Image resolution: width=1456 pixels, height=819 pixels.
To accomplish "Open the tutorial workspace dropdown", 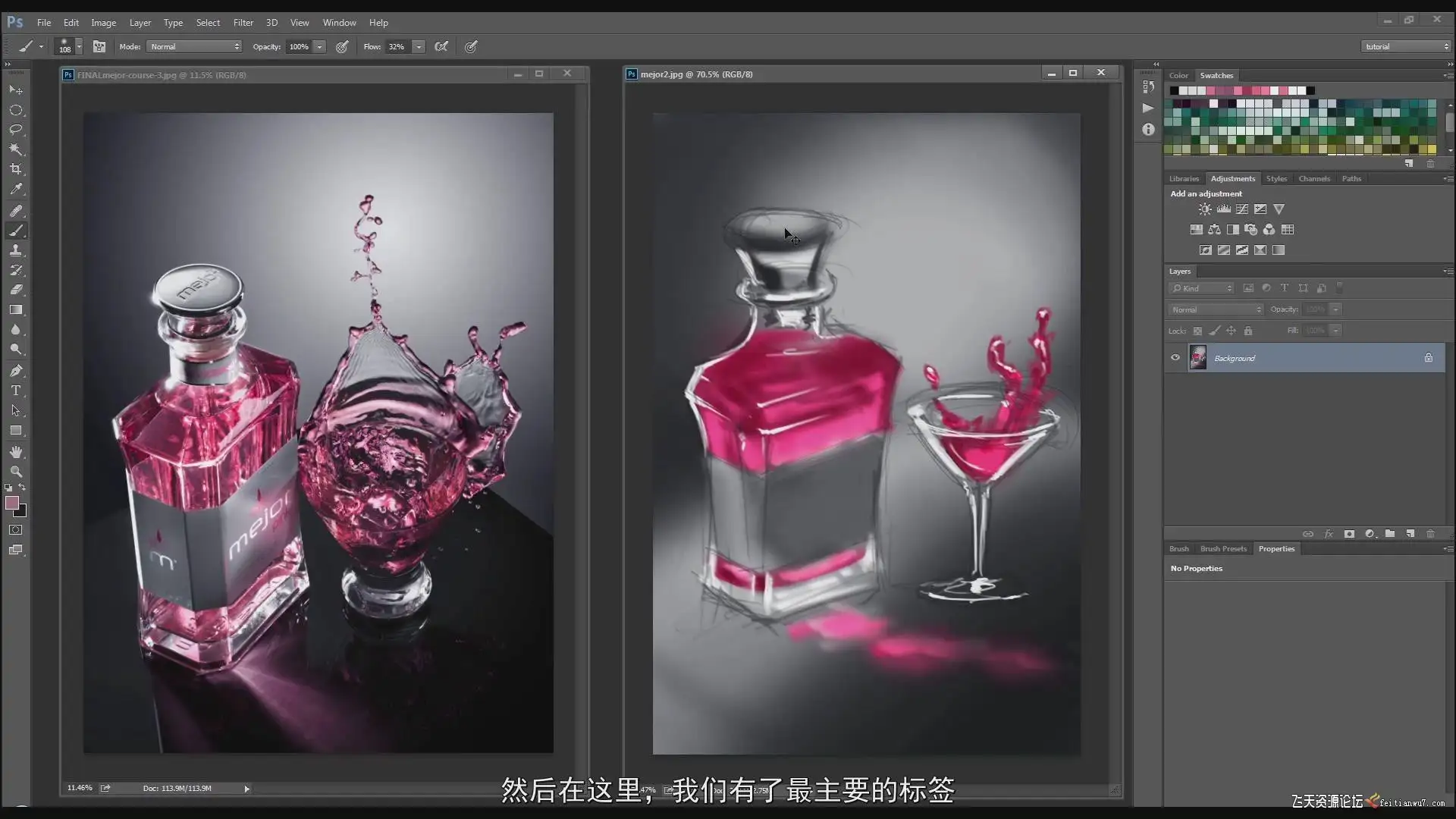I will point(1406,47).
